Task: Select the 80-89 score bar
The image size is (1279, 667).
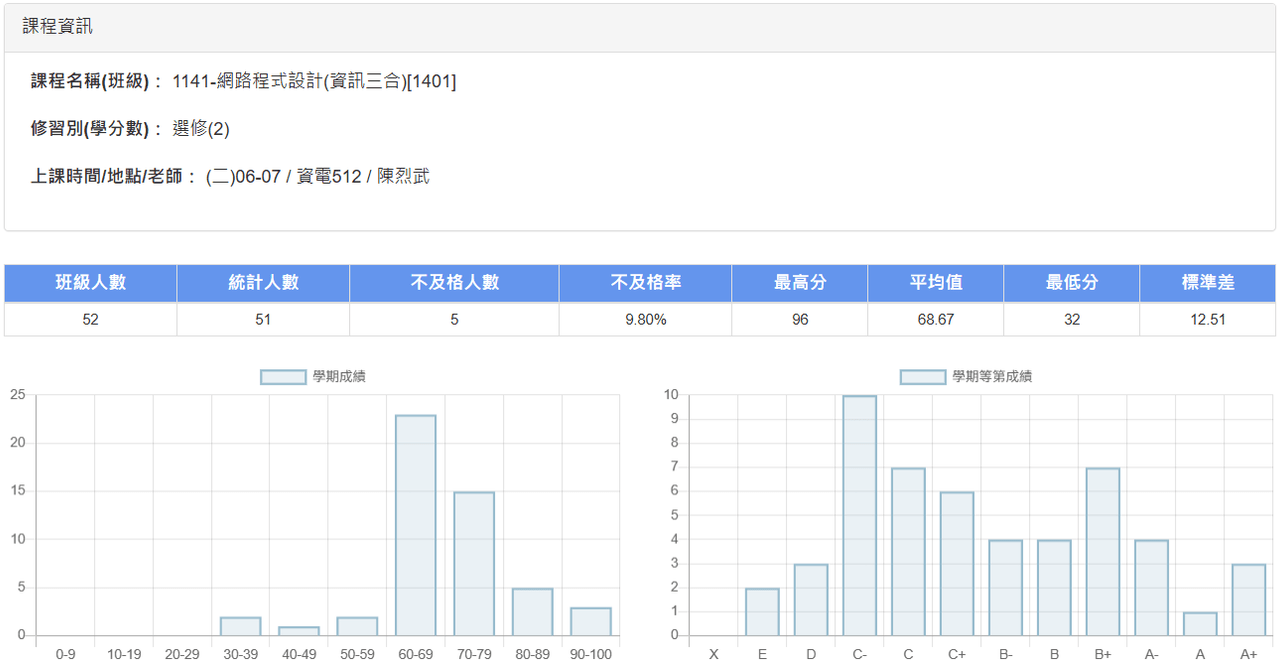Action: (532, 612)
